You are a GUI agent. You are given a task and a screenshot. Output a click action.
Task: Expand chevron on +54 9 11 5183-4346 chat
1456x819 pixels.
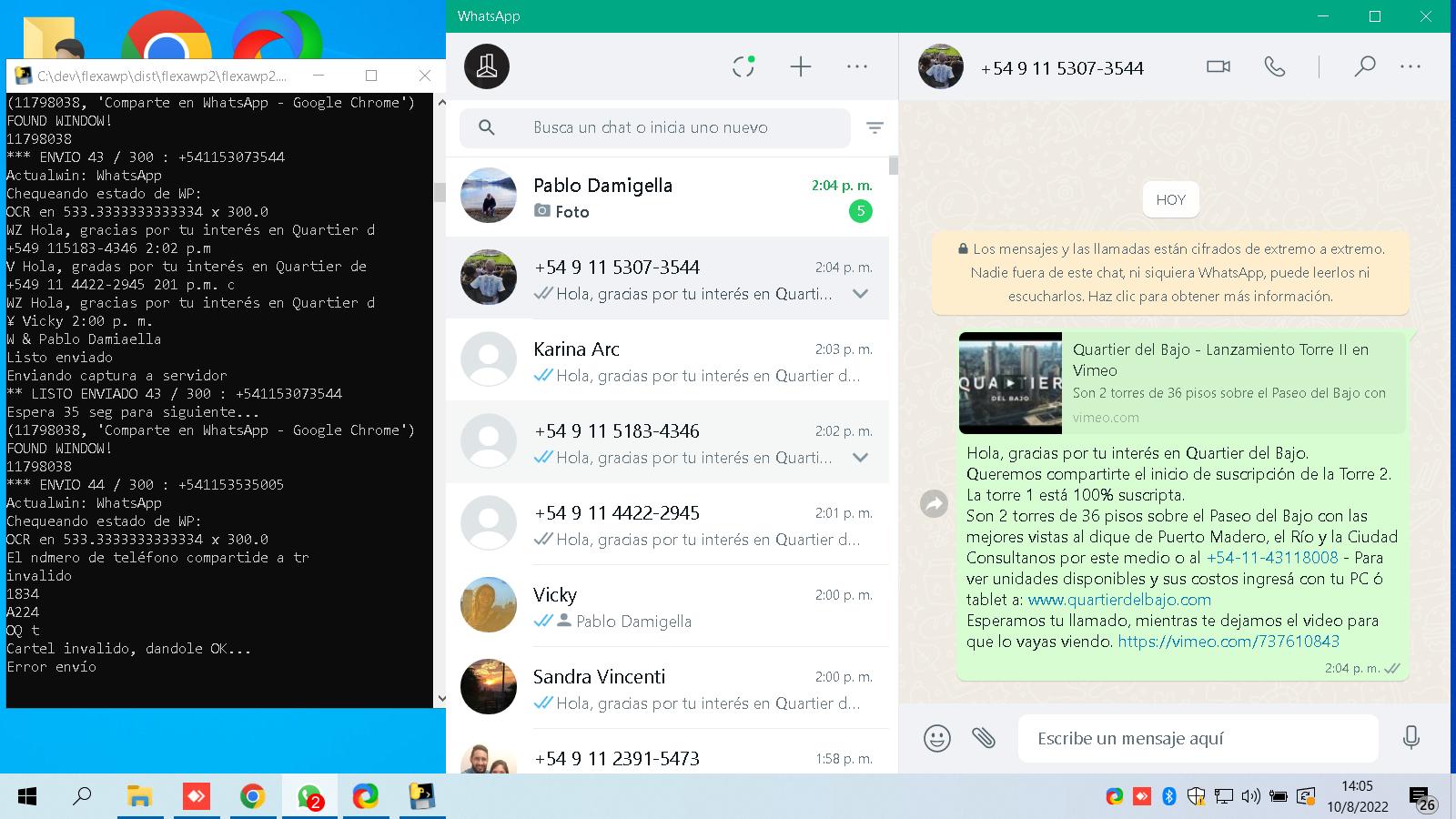click(860, 458)
